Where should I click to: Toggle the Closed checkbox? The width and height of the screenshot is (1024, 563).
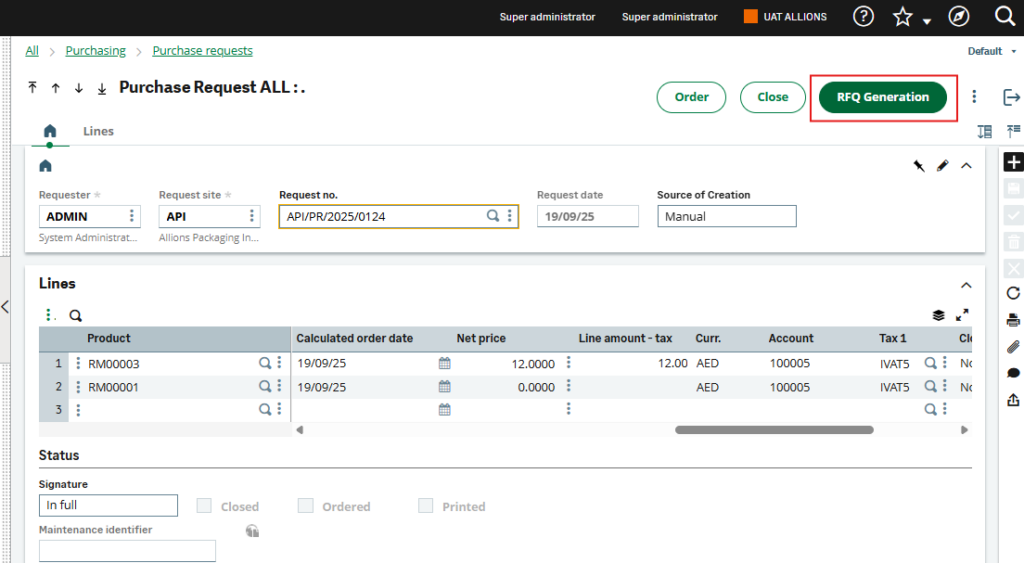[x=204, y=506]
